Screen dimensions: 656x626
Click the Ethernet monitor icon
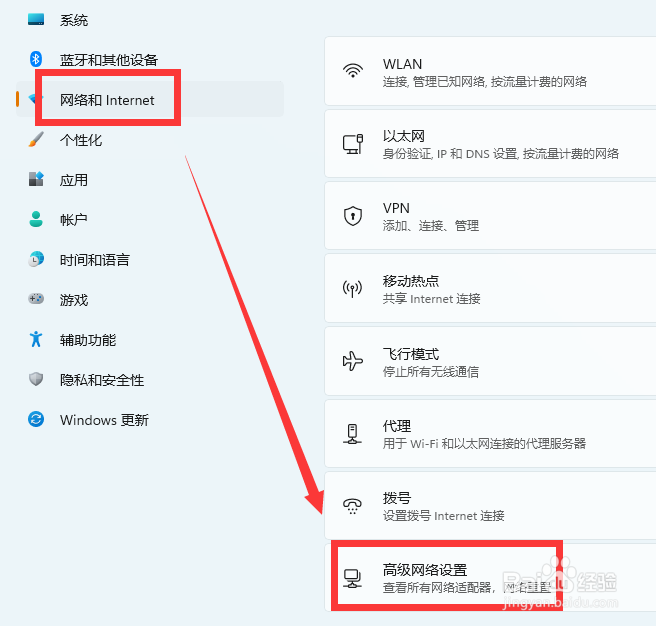coord(353,144)
